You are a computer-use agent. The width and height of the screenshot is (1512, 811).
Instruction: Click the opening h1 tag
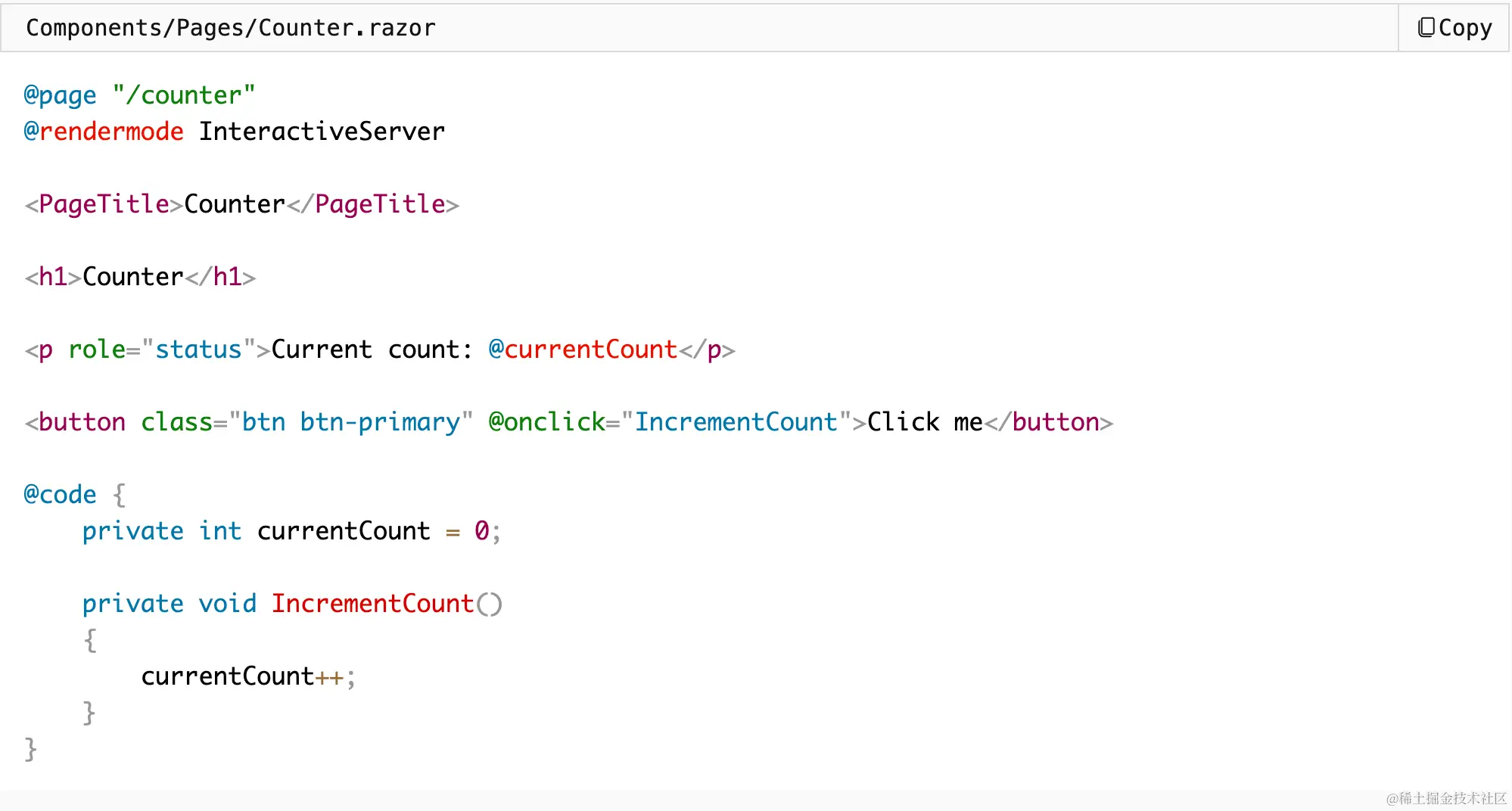pyautogui.click(x=53, y=277)
